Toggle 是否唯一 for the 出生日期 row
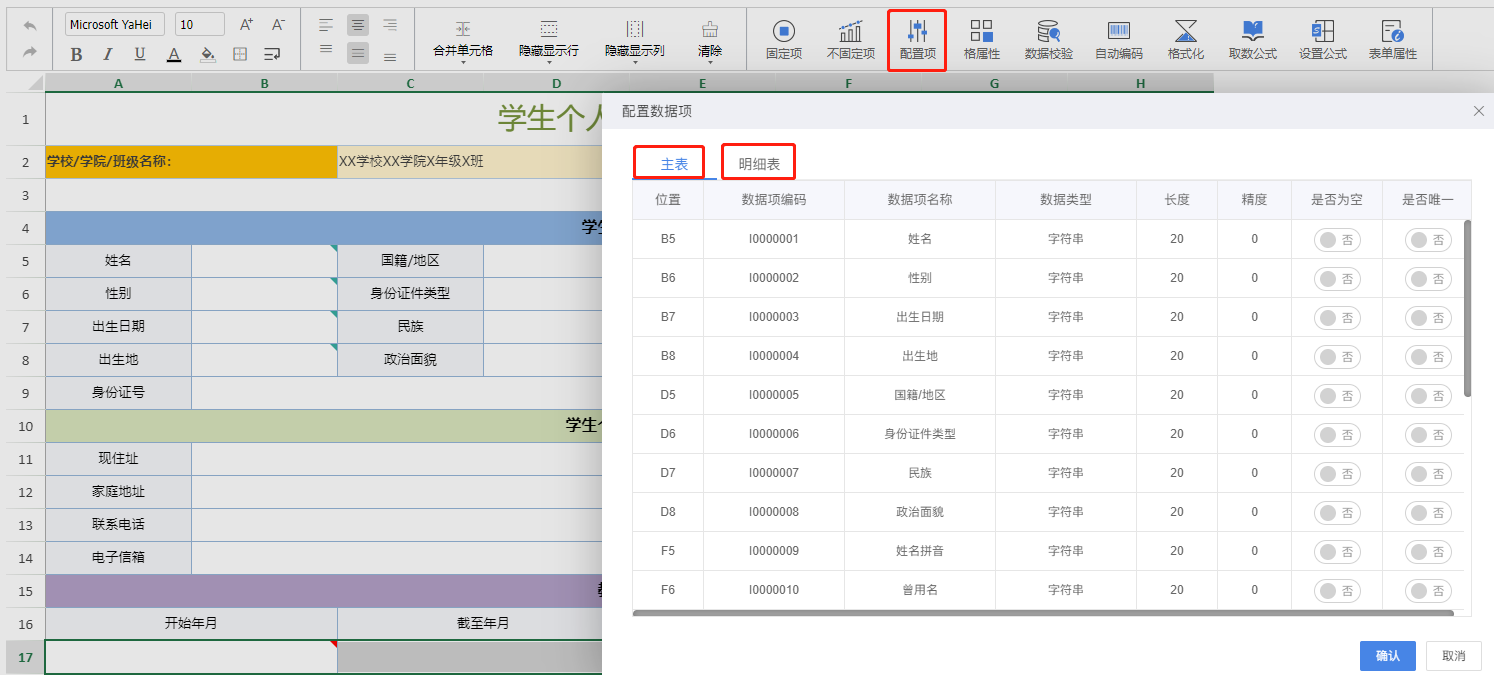 pos(1428,318)
